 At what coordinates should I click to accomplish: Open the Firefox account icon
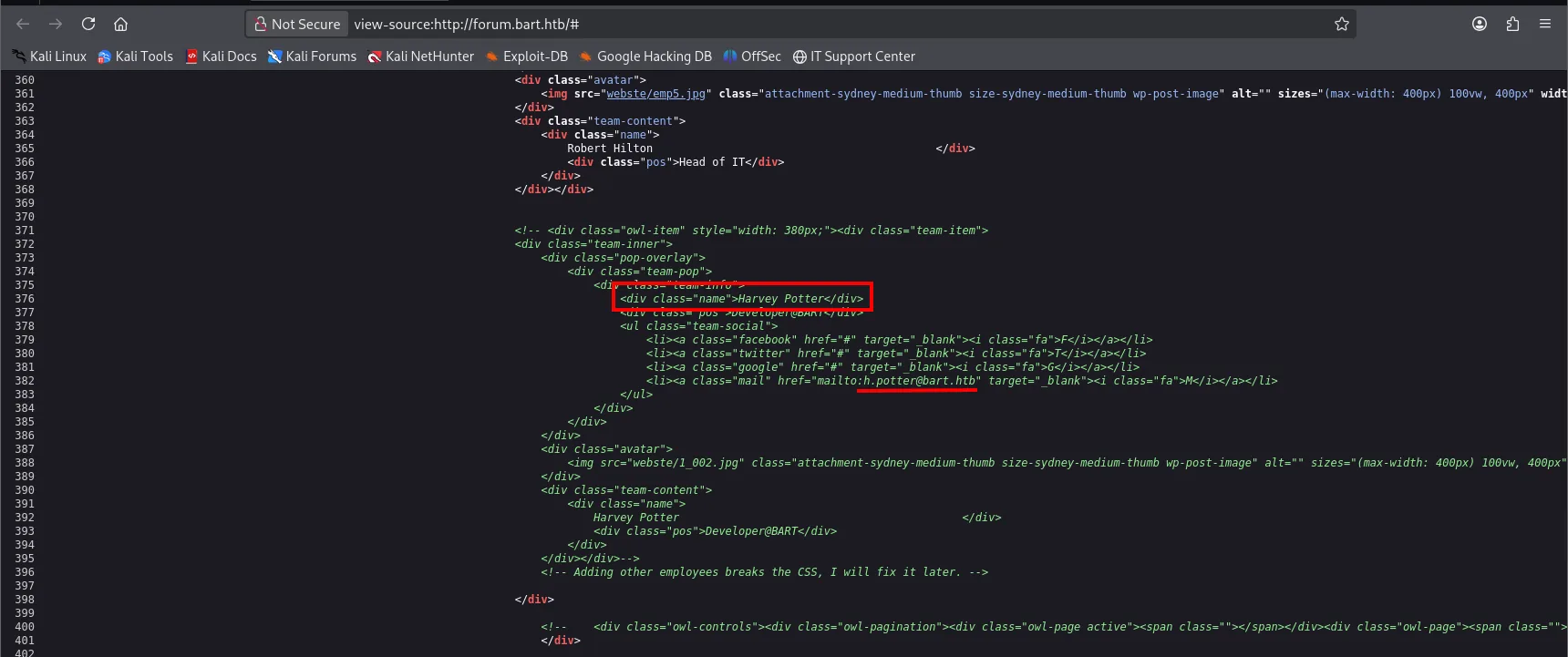pyautogui.click(x=1480, y=24)
